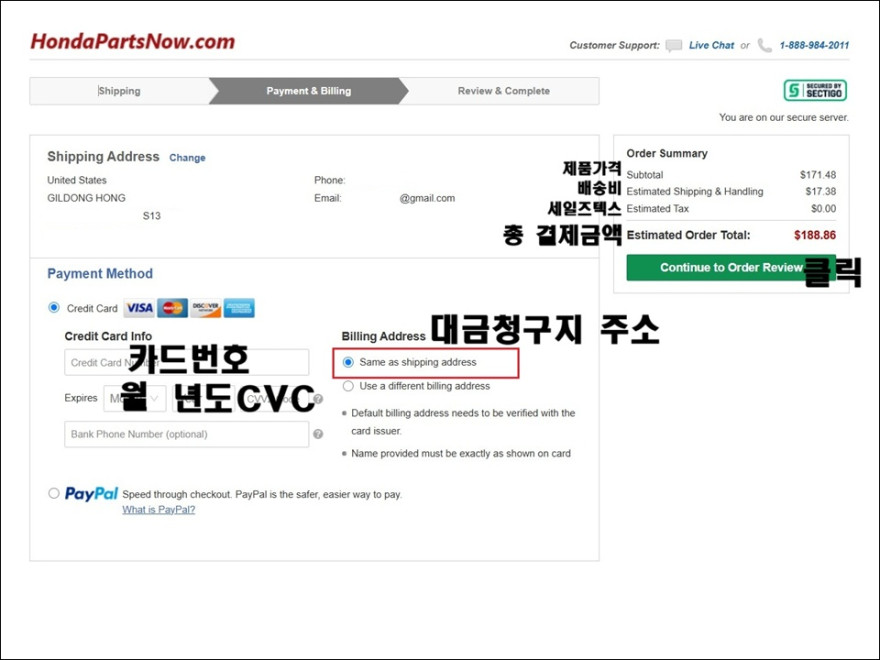Click the @gmail.com email text
Image resolution: width=880 pixels, height=660 pixels.
pyautogui.click(x=427, y=198)
